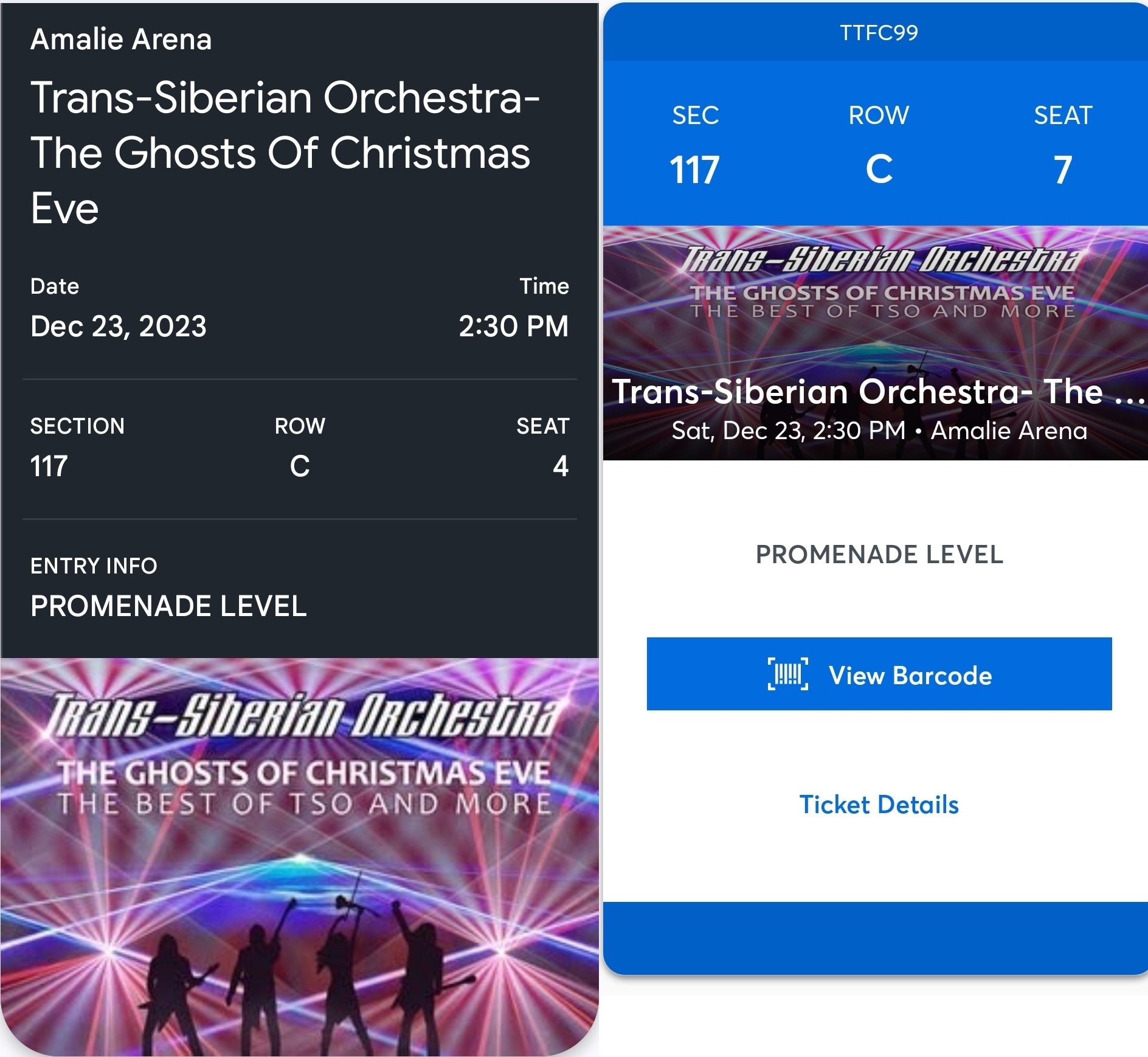Click section 117 under the SECTION label
Image resolution: width=1148 pixels, height=1057 pixels.
point(49,466)
